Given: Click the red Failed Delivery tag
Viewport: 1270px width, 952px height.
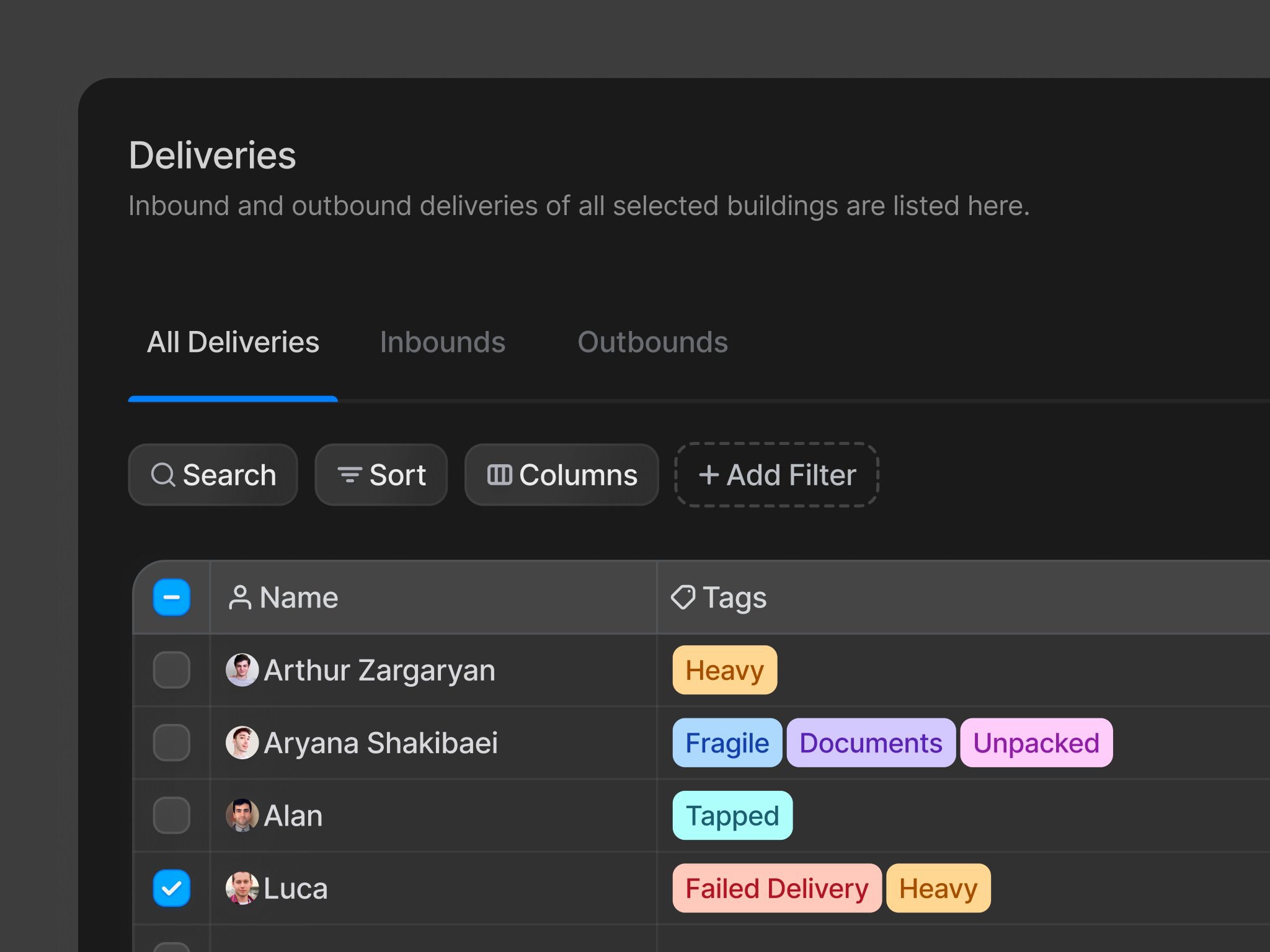Looking at the screenshot, I should [776, 888].
